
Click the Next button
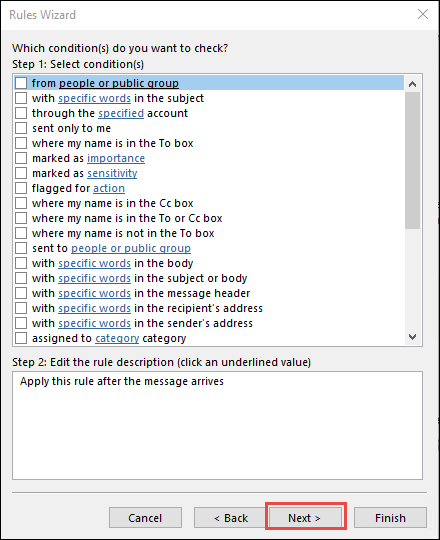pyautogui.click(x=305, y=518)
